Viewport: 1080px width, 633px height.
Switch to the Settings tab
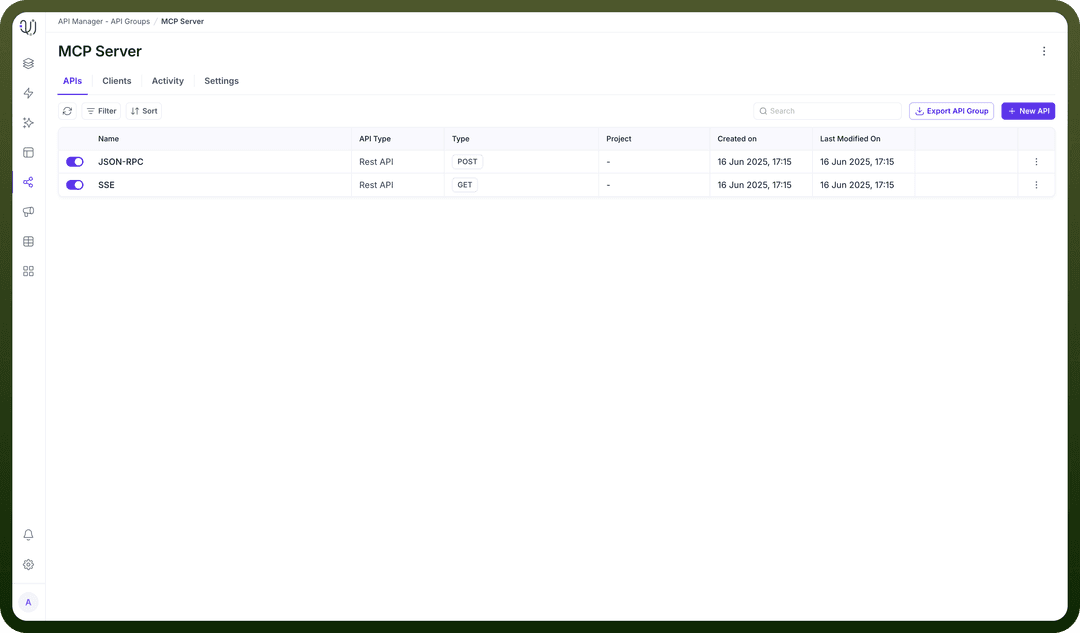pyautogui.click(x=221, y=81)
